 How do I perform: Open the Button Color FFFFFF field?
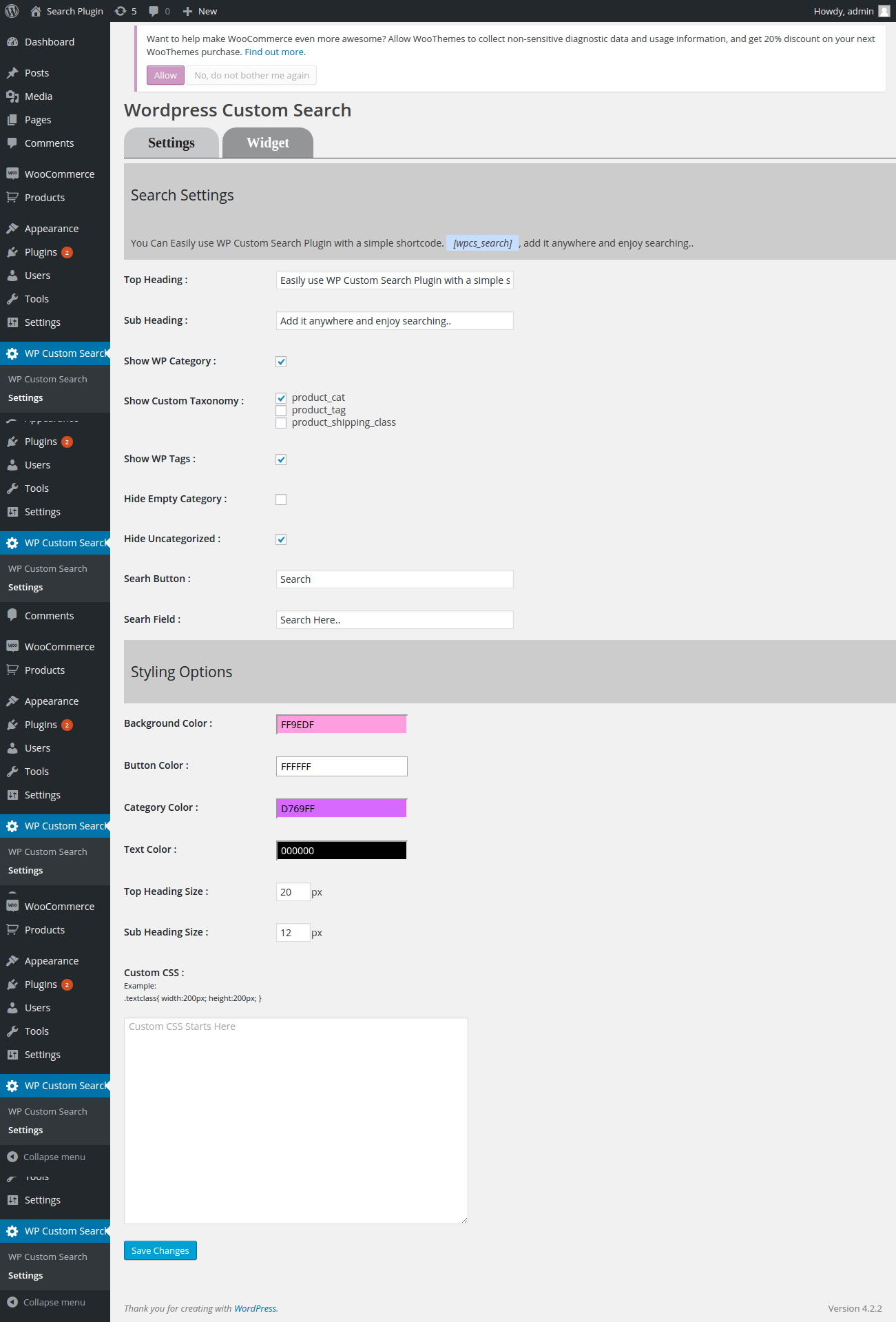342,766
